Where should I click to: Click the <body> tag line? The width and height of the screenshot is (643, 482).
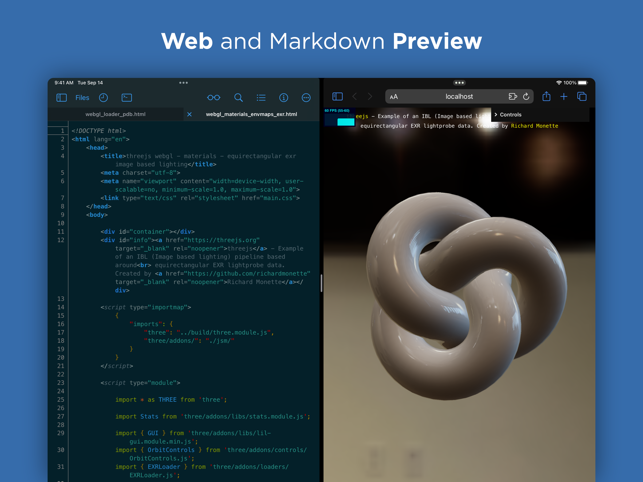coord(97,215)
